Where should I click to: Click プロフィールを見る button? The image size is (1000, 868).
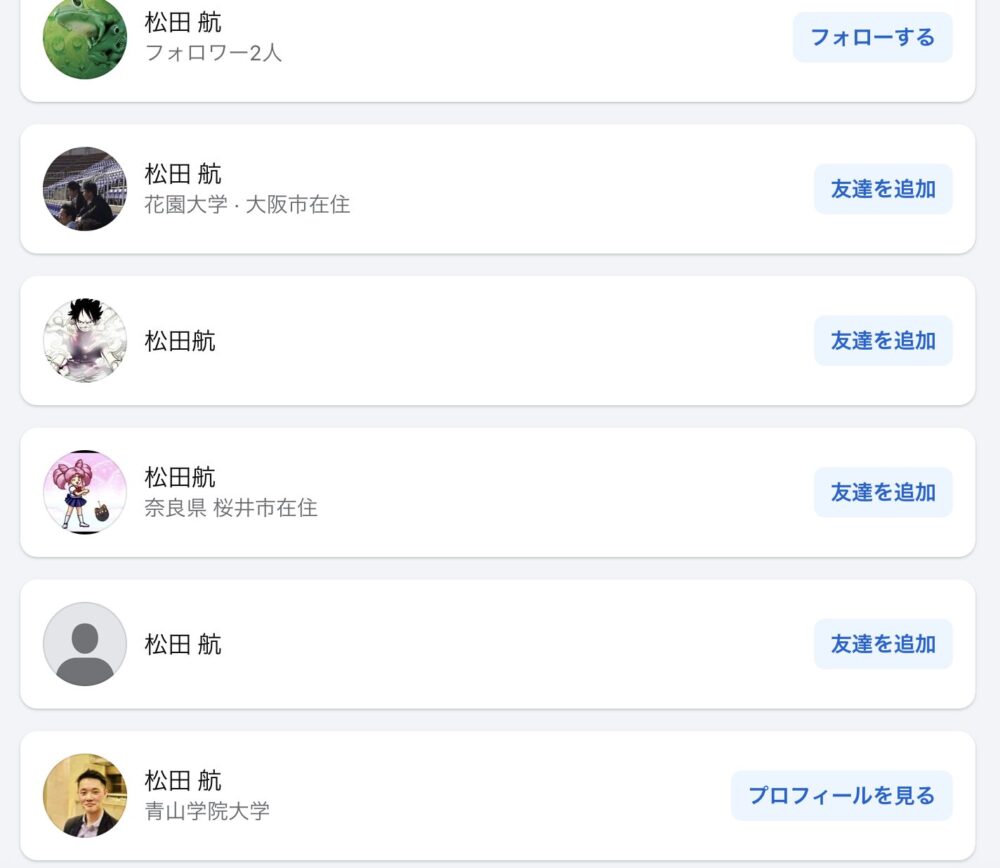842,796
